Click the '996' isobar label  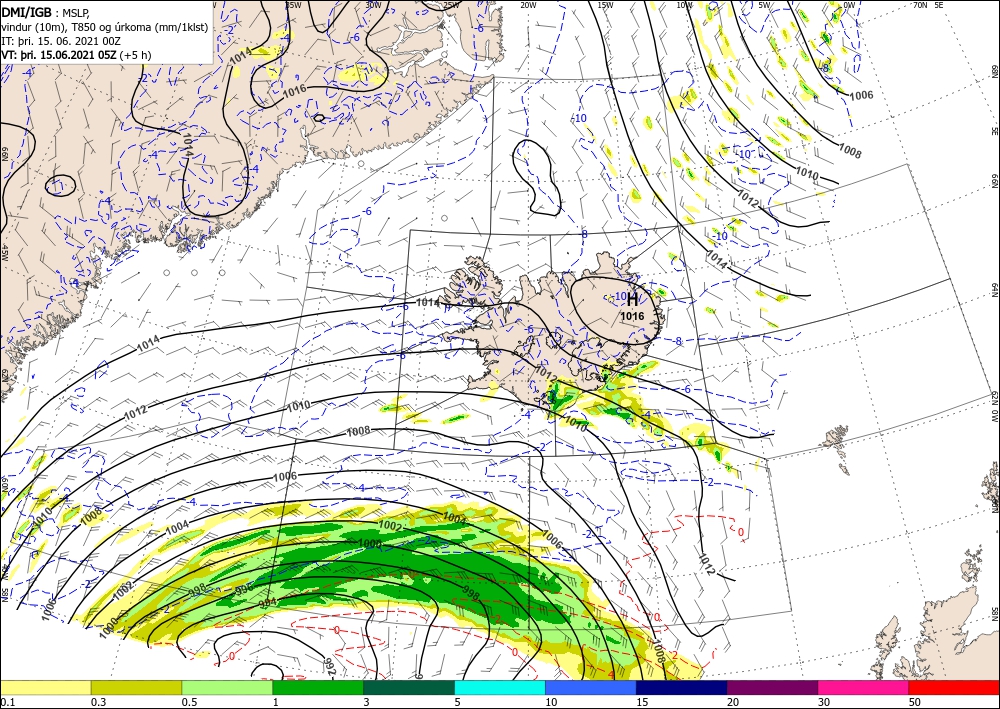click(245, 588)
